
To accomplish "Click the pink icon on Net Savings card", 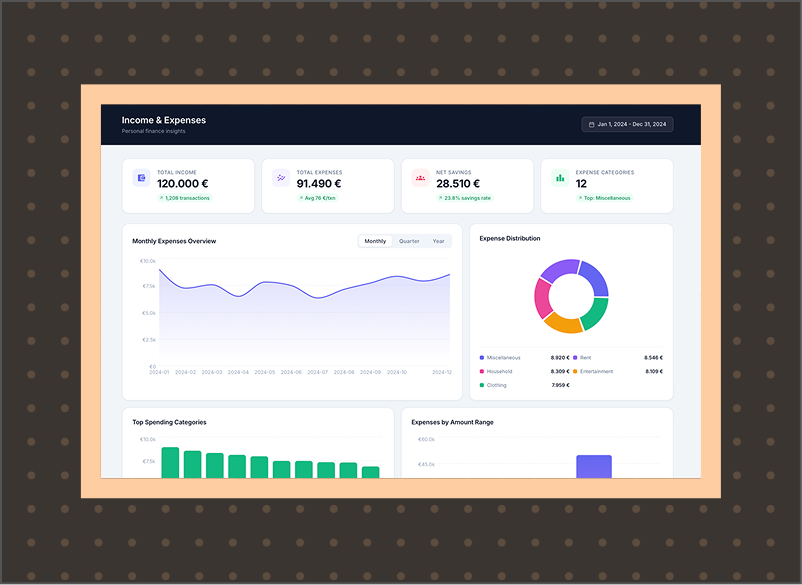I will pyautogui.click(x=420, y=178).
